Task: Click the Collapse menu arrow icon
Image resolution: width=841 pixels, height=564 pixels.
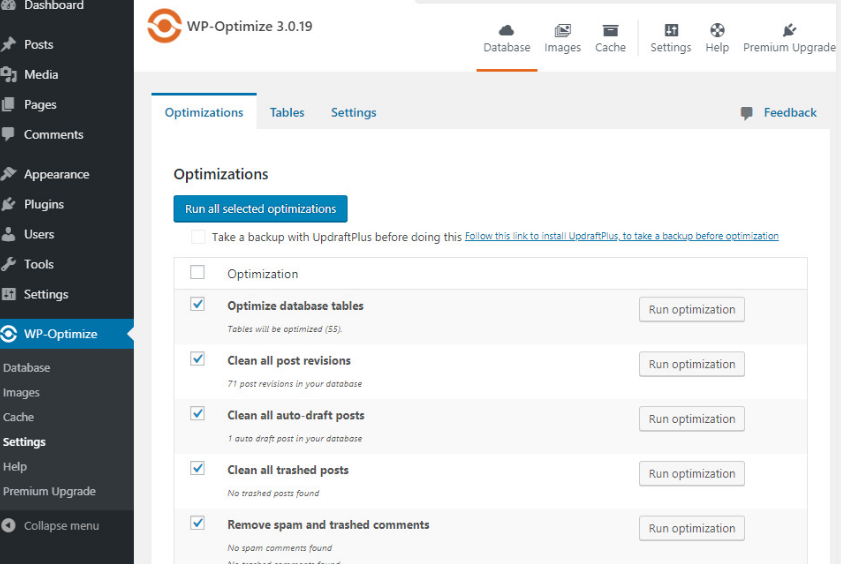Action: click(8, 525)
